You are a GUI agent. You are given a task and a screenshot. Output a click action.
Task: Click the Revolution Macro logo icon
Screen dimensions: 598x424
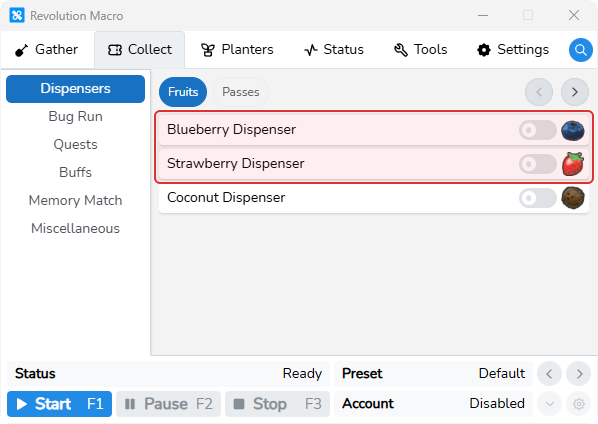17,16
